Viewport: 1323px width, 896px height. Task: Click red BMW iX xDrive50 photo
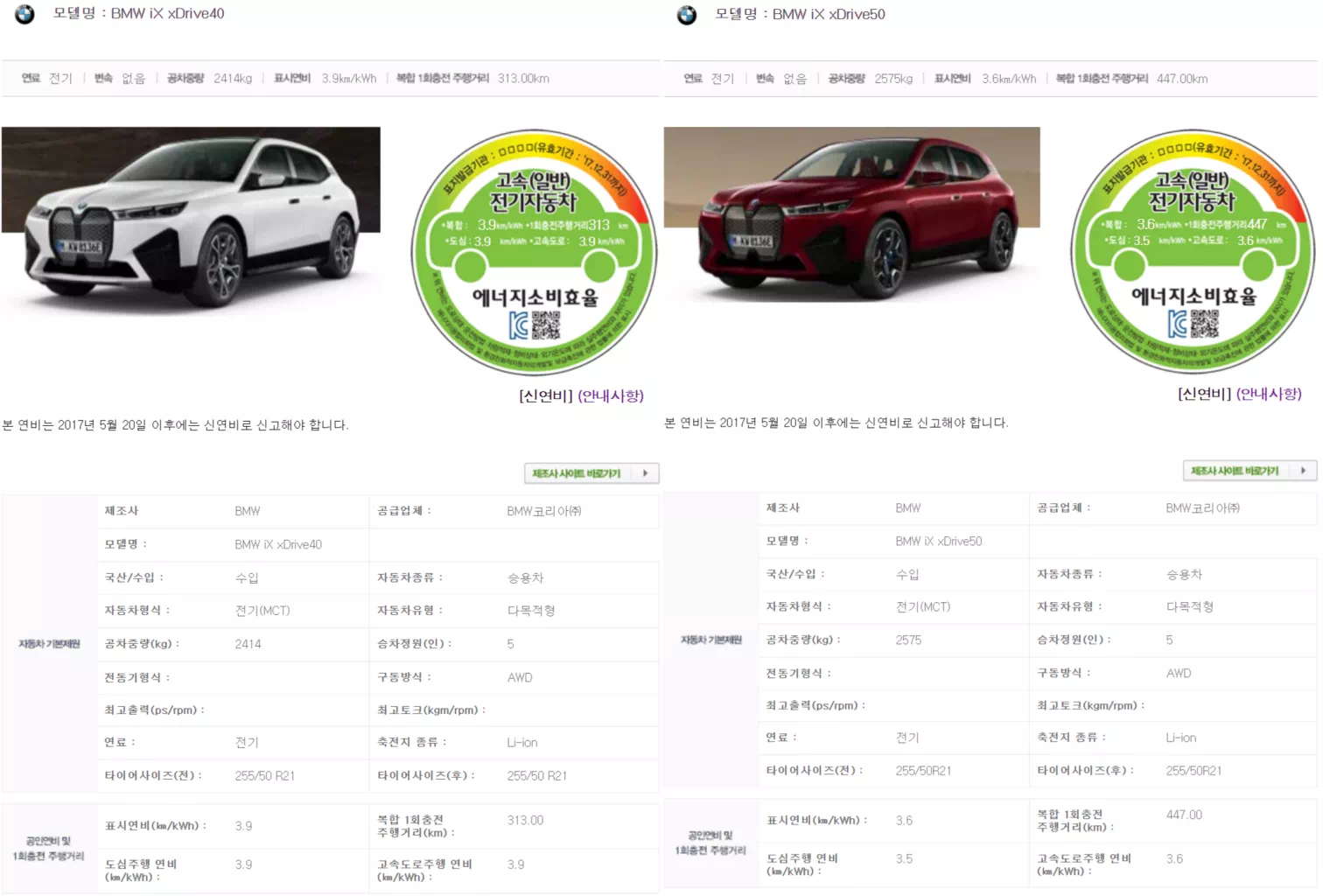pyautogui.click(x=852, y=215)
